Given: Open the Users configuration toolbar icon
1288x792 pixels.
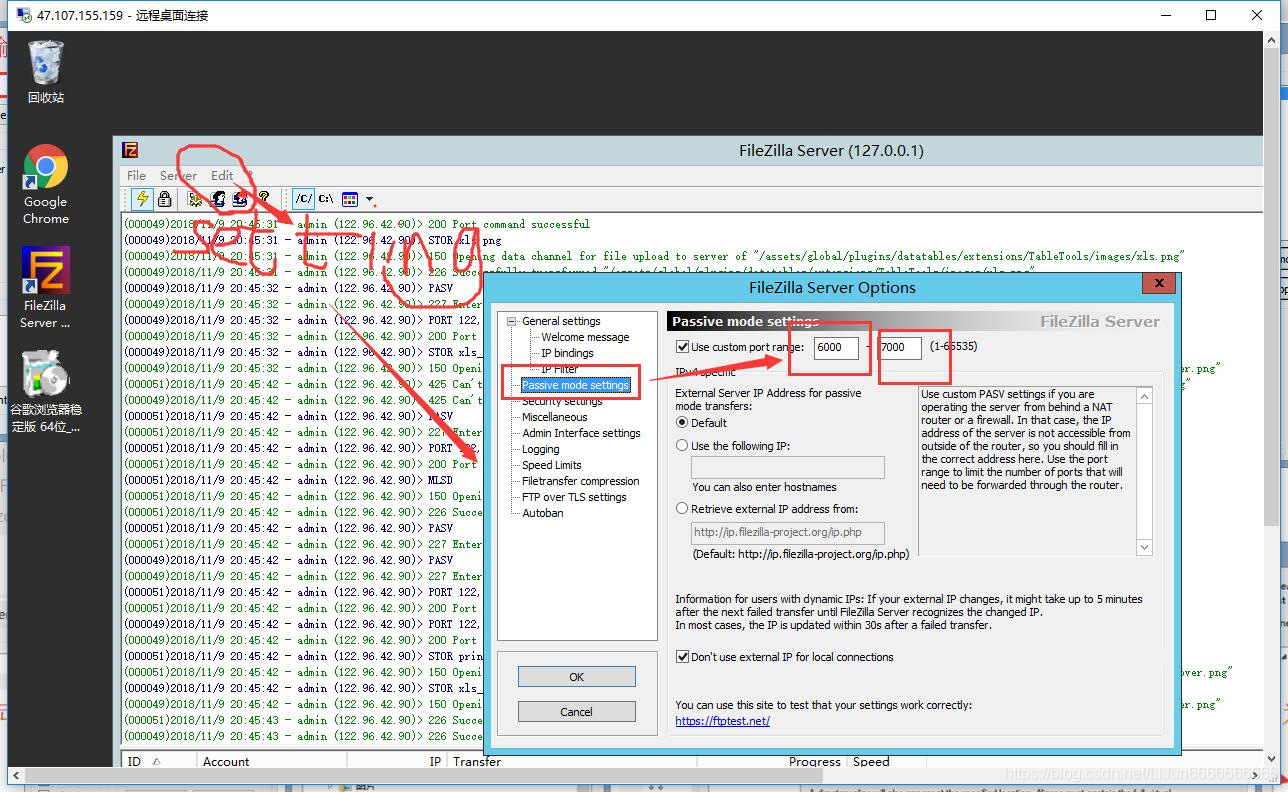Looking at the screenshot, I should pos(218,199).
